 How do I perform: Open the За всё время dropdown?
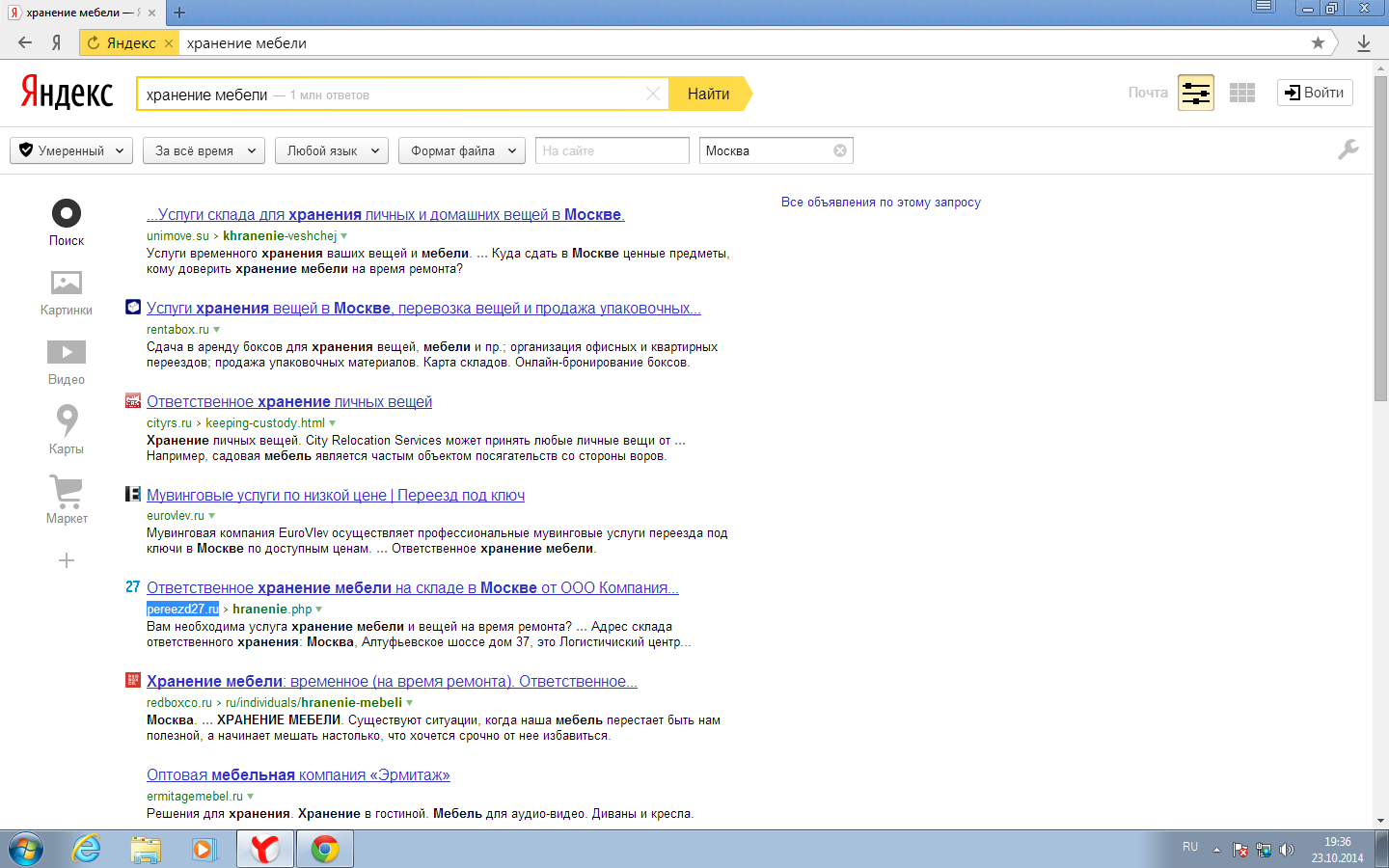point(204,150)
